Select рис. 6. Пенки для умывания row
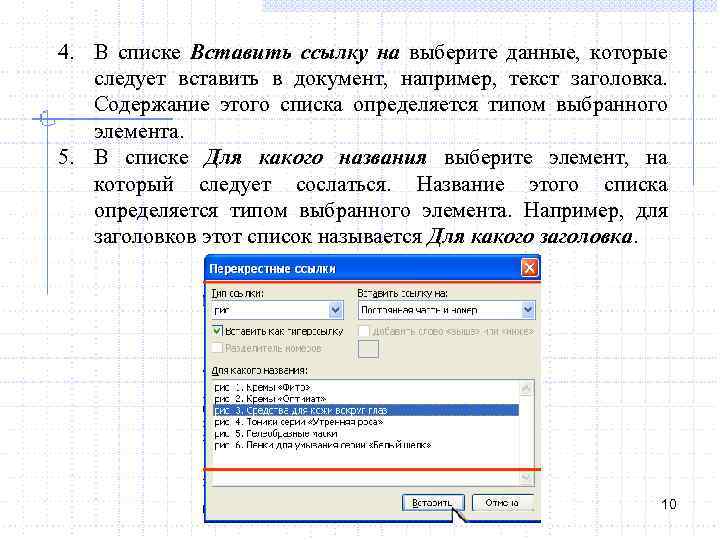Image resolution: width=720 pixels, height=540 pixels. (x=366, y=444)
